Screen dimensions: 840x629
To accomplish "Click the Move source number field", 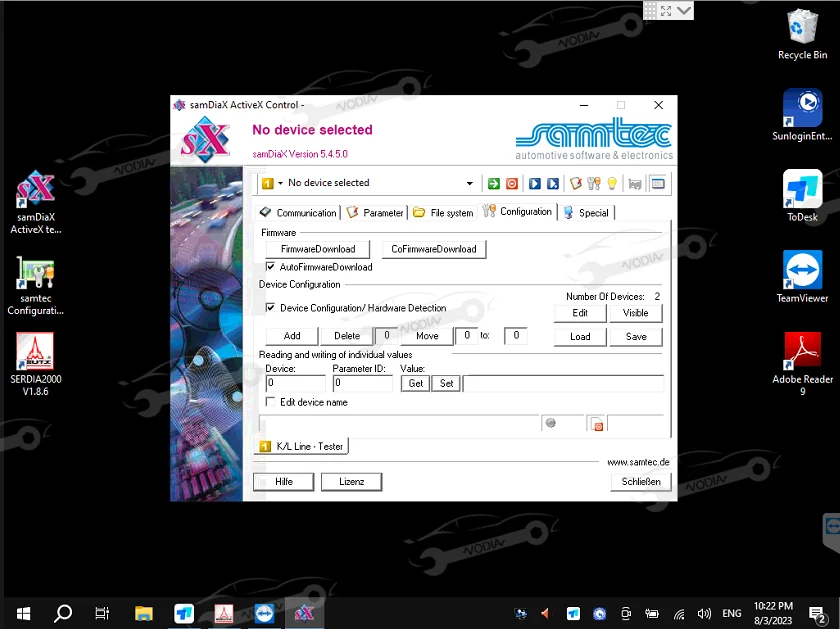I will click(x=466, y=335).
